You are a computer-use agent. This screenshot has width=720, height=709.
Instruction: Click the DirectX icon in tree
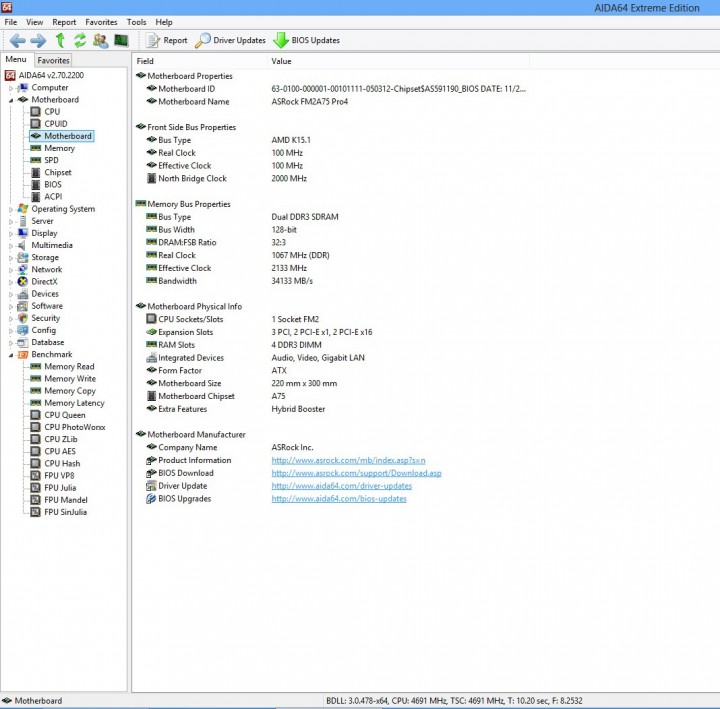(x=22, y=282)
